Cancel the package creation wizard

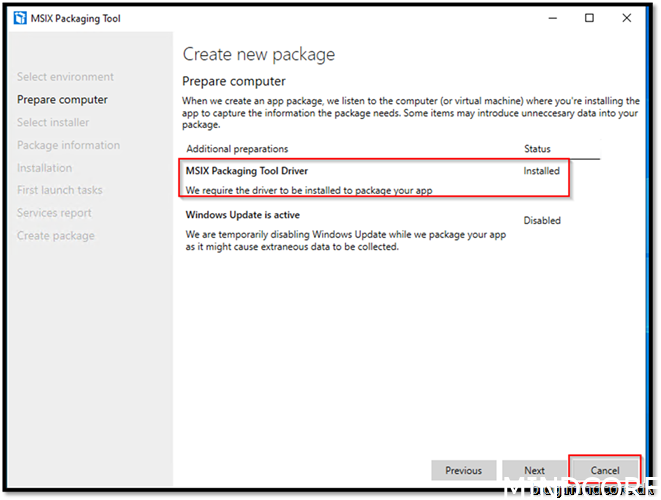[x=605, y=470]
